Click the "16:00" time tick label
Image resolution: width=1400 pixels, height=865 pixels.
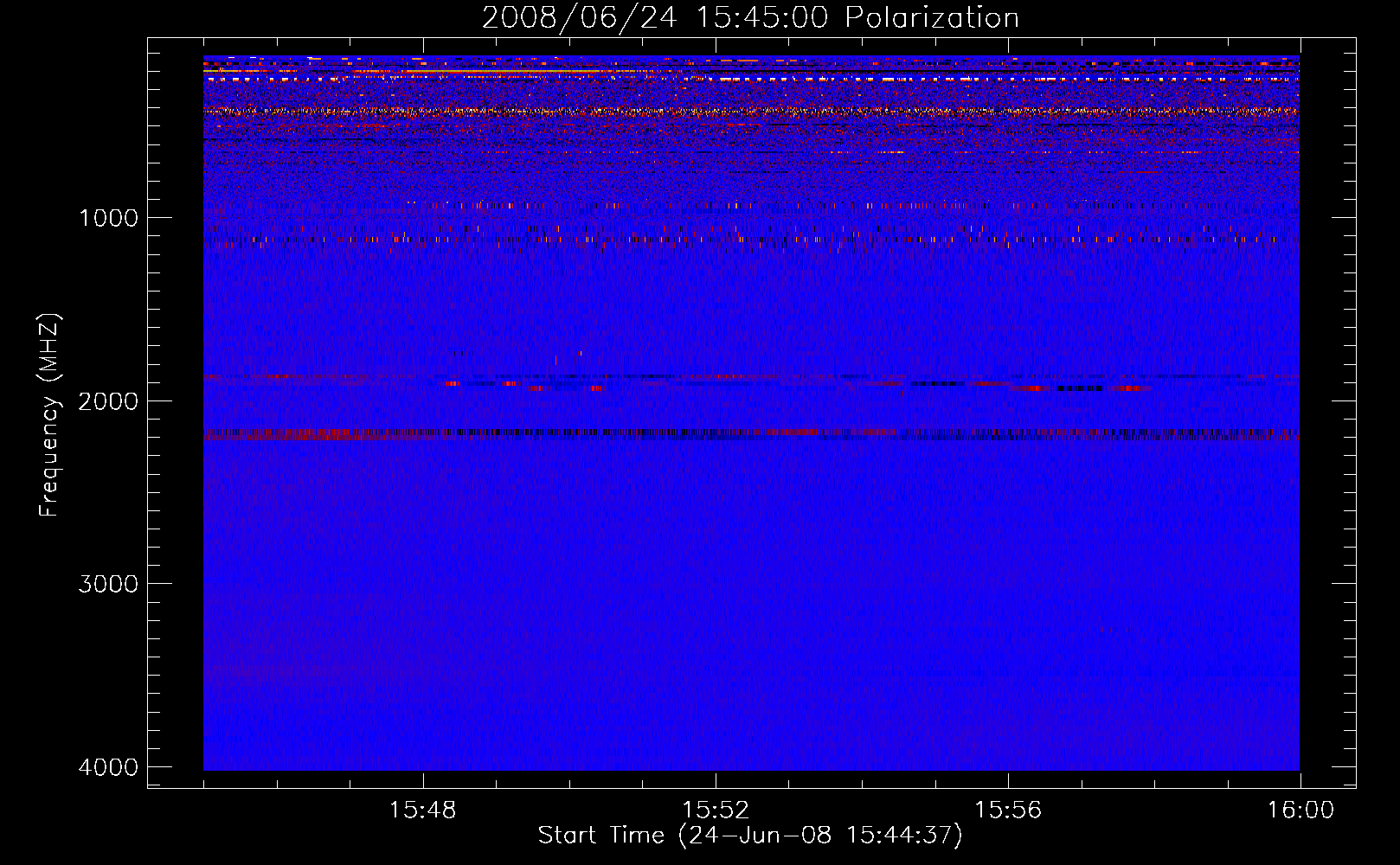pyautogui.click(x=1300, y=811)
